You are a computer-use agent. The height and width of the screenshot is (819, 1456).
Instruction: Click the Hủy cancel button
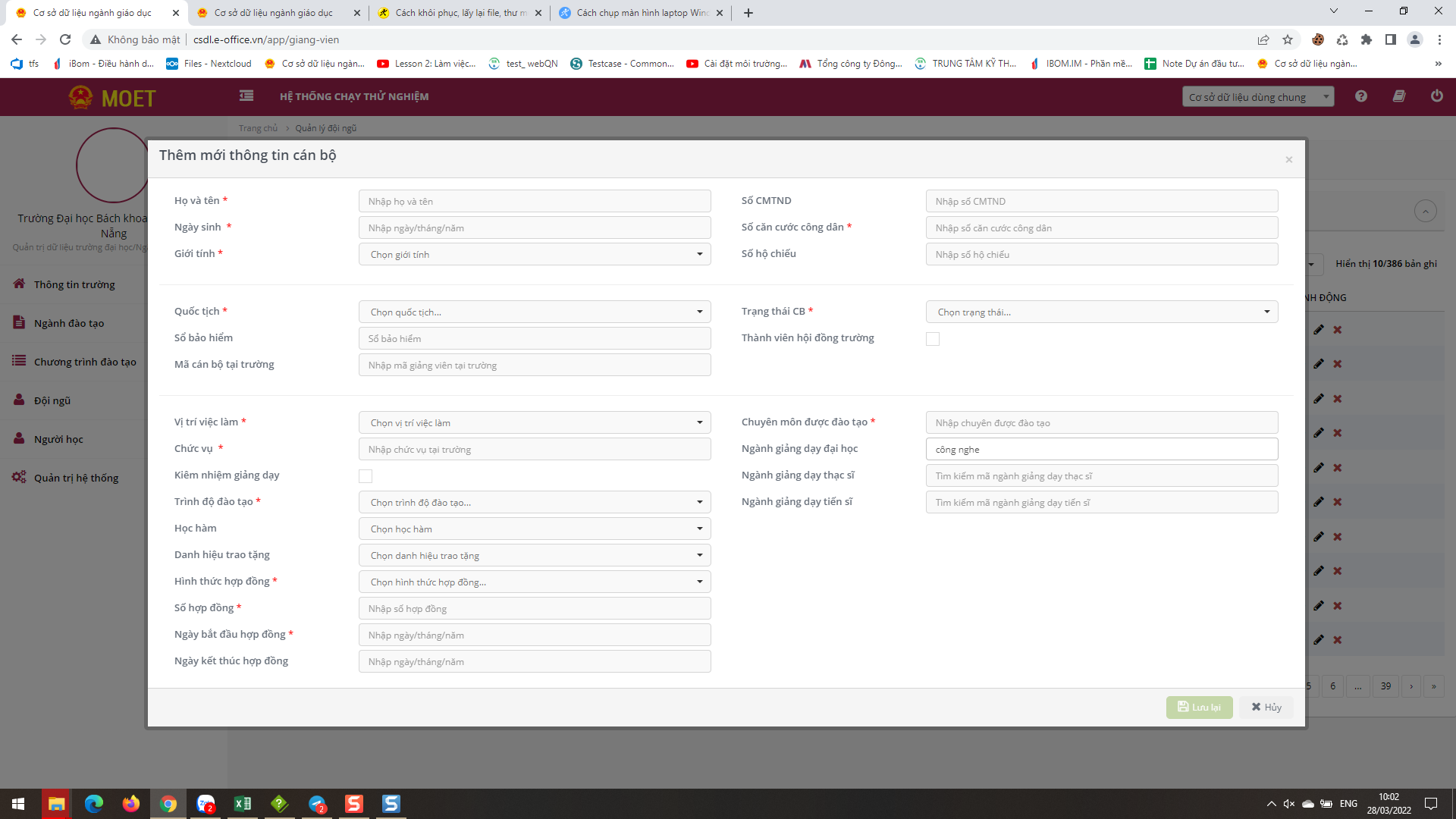coord(1266,707)
